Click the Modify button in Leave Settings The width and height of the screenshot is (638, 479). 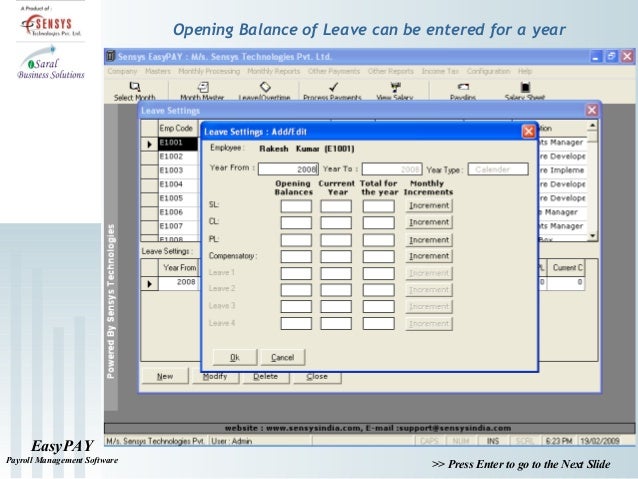point(216,378)
